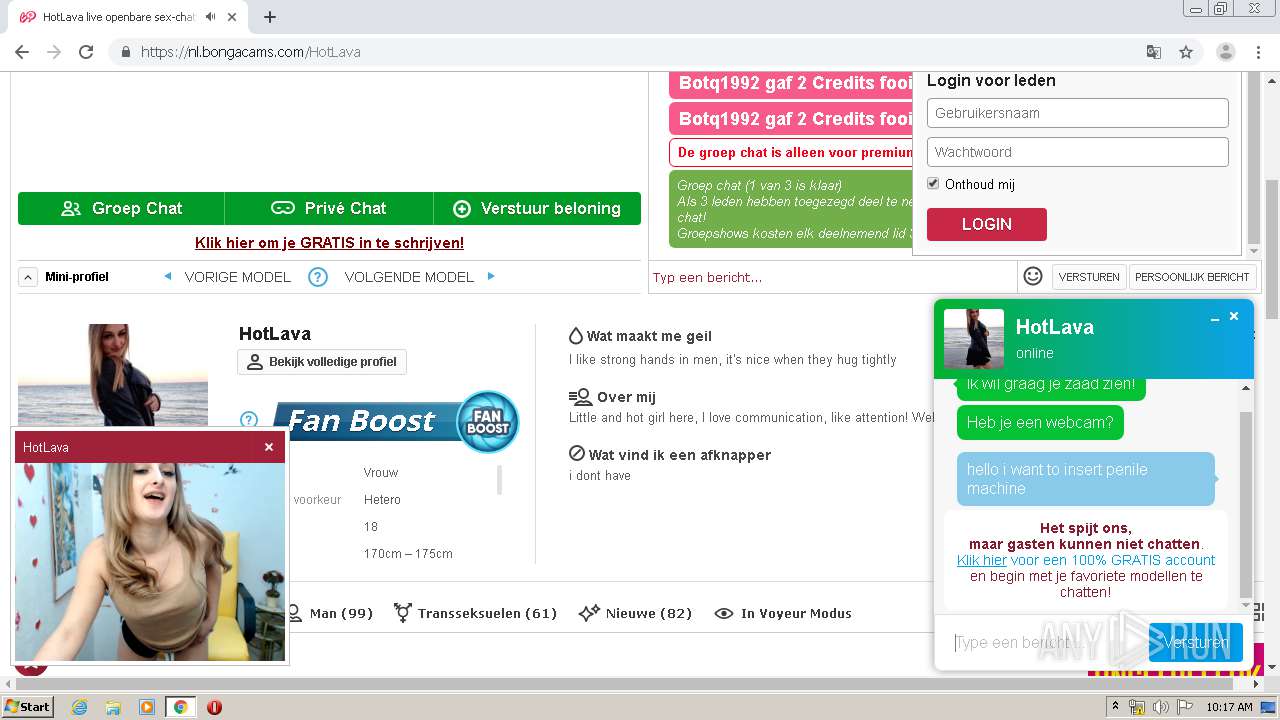Click the browser address bar URL
This screenshot has width=1280, height=720.
click(x=250, y=52)
